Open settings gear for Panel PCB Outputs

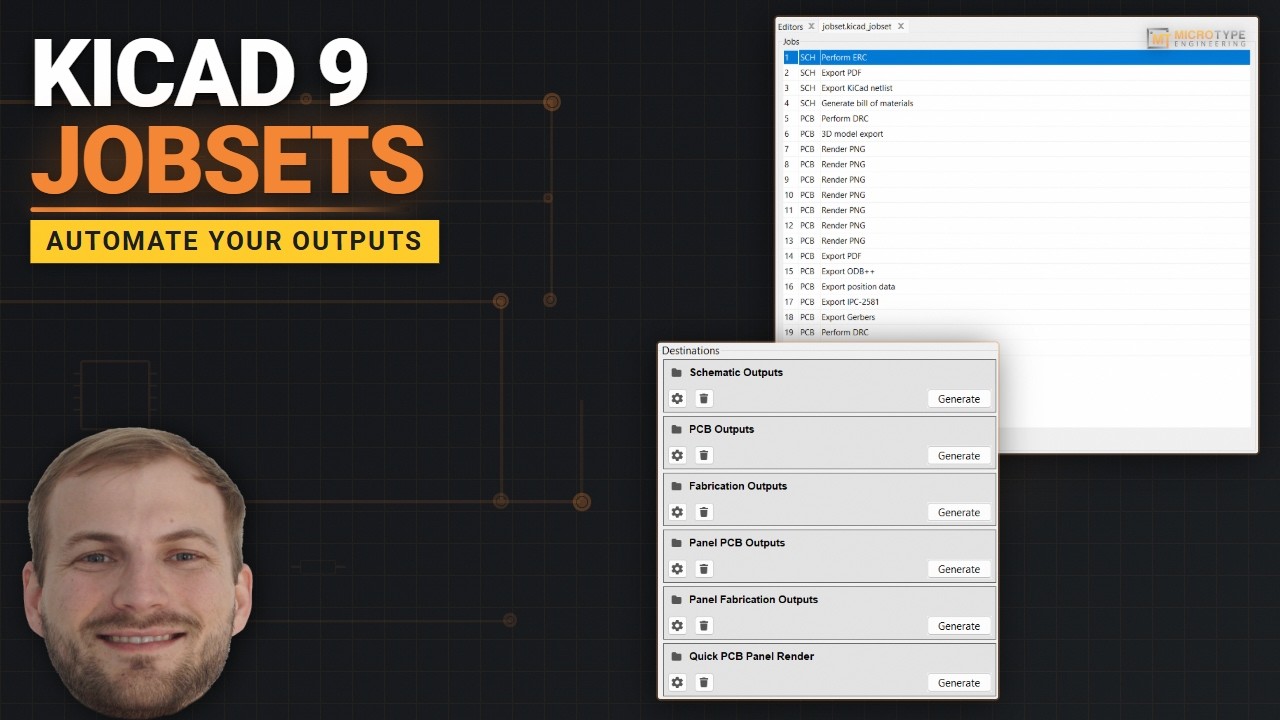(677, 569)
